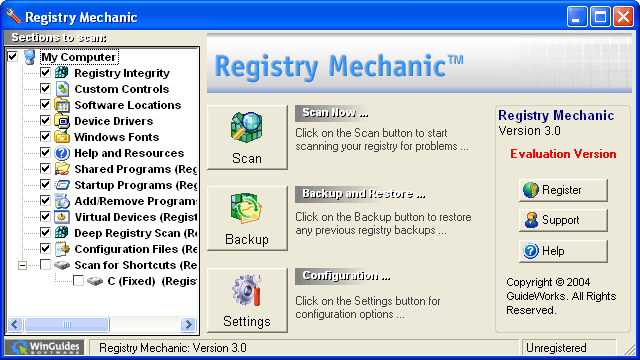Screen dimensions: 640x360
Task: Click the 'Sections to scan:' label
Action: click(59, 38)
